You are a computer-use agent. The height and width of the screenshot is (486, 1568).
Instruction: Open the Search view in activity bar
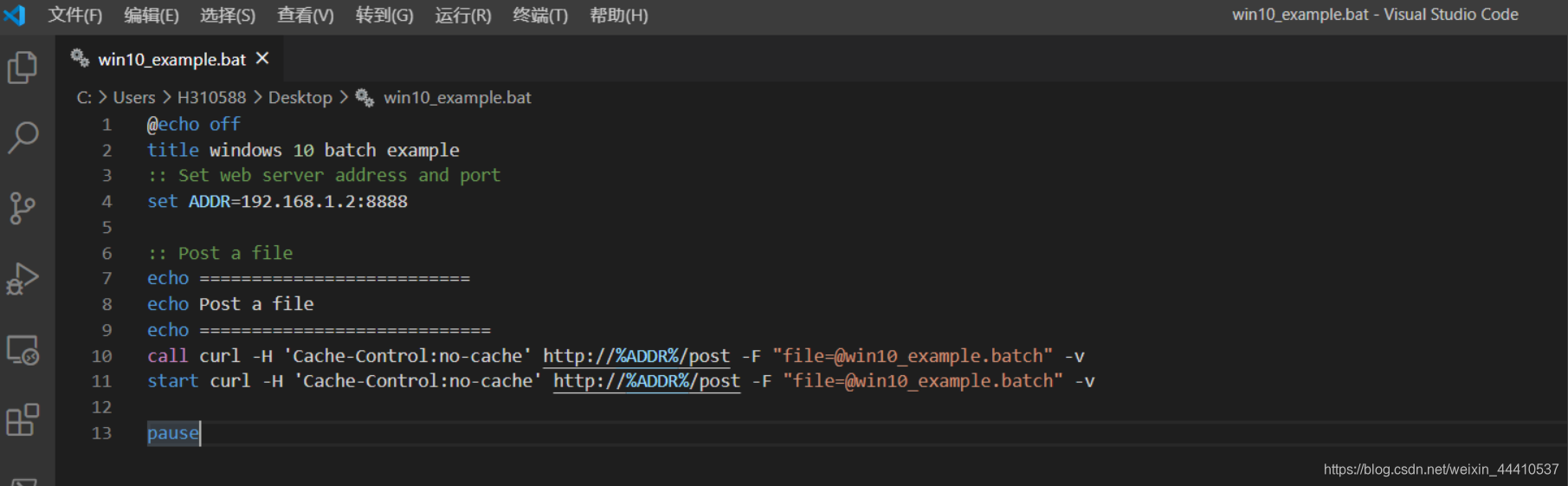[x=23, y=137]
